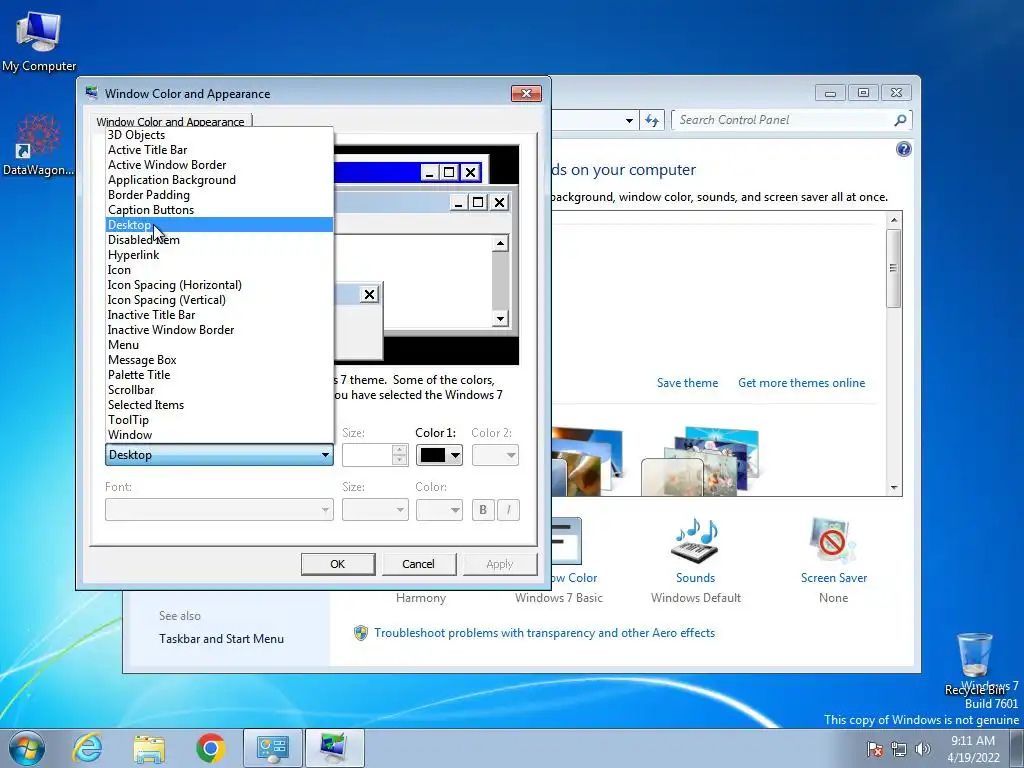Open Action Center flag in tray
This screenshot has height=768, width=1024.
875,749
